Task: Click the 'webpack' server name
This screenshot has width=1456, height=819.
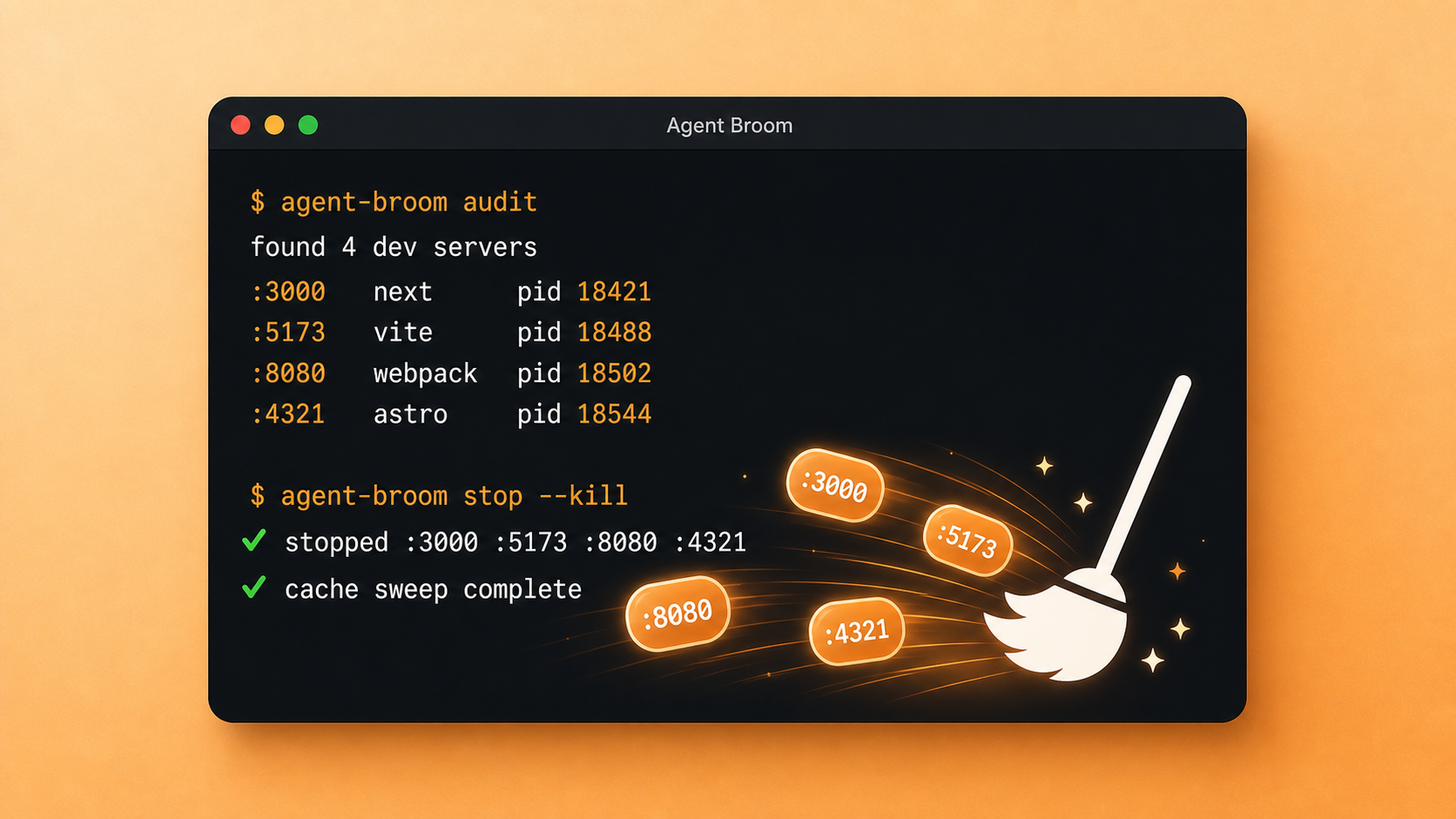Action: pyautogui.click(x=425, y=373)
